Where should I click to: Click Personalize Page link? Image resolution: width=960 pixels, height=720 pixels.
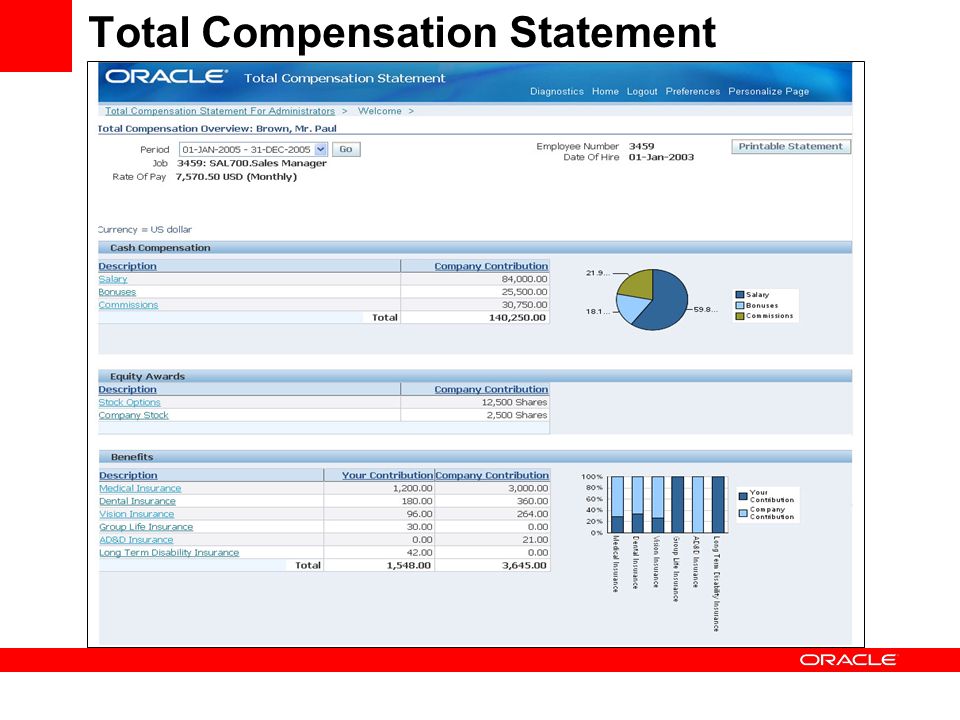point(768,91)
